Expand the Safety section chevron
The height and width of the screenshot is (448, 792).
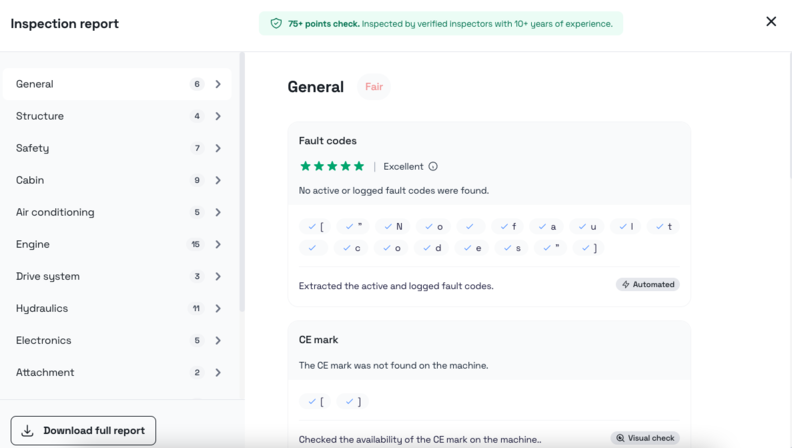coord(218,148)
